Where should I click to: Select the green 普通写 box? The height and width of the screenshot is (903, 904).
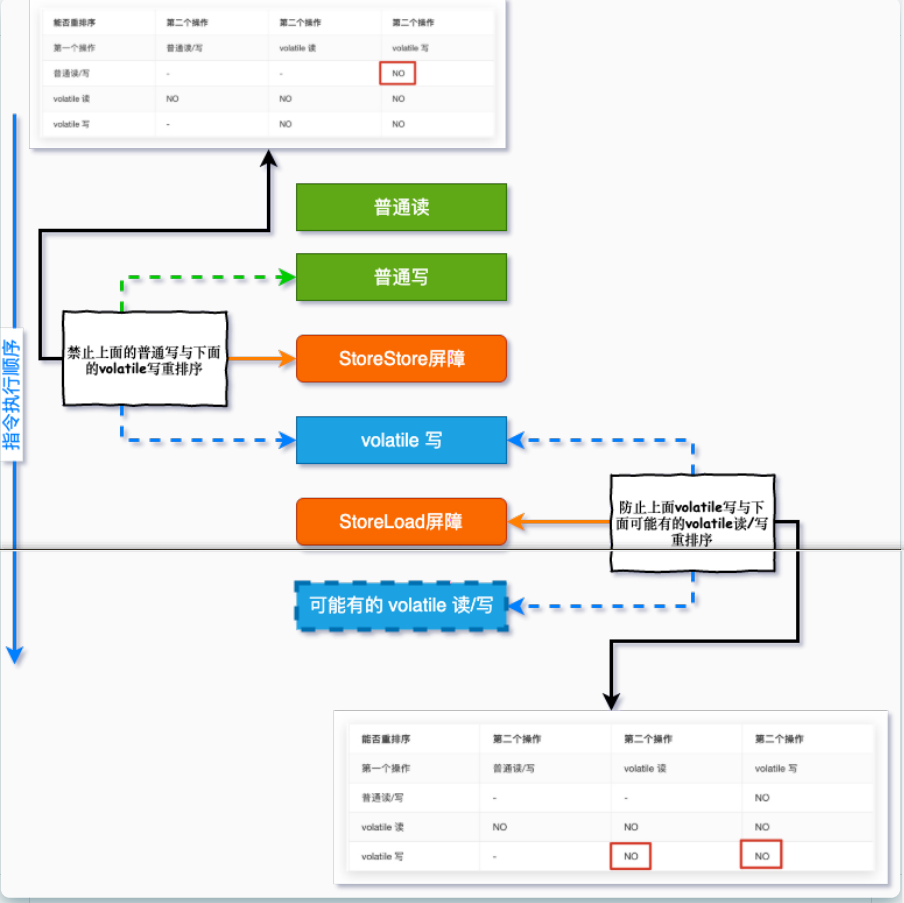pos(401,277)
